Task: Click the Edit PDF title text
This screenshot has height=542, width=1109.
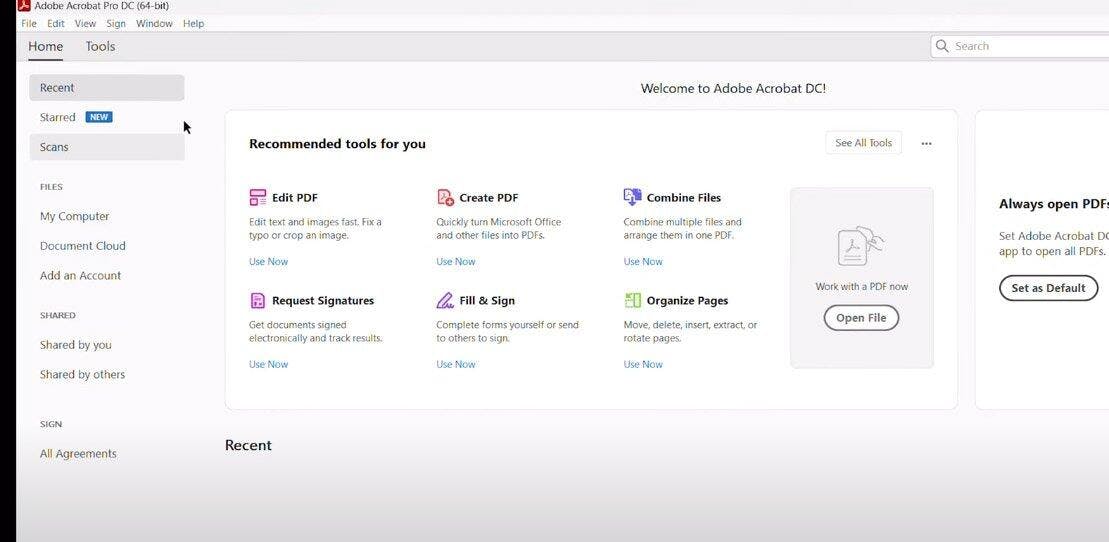Action: 295,198
